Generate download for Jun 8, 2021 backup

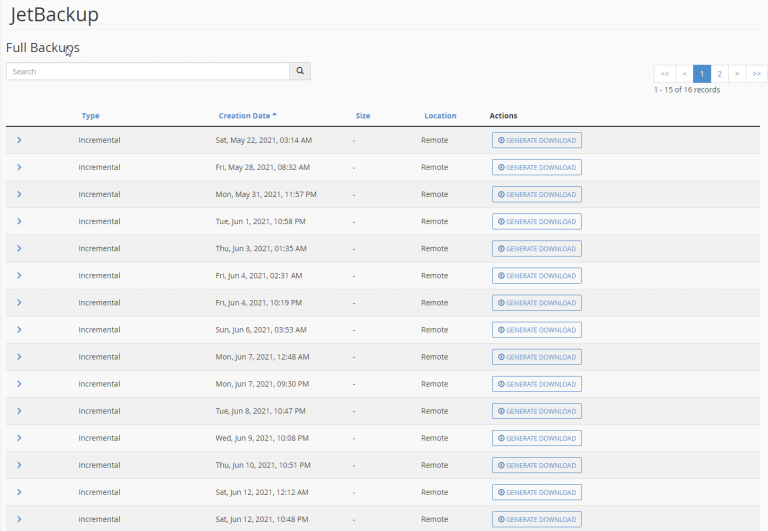[536, 410]
